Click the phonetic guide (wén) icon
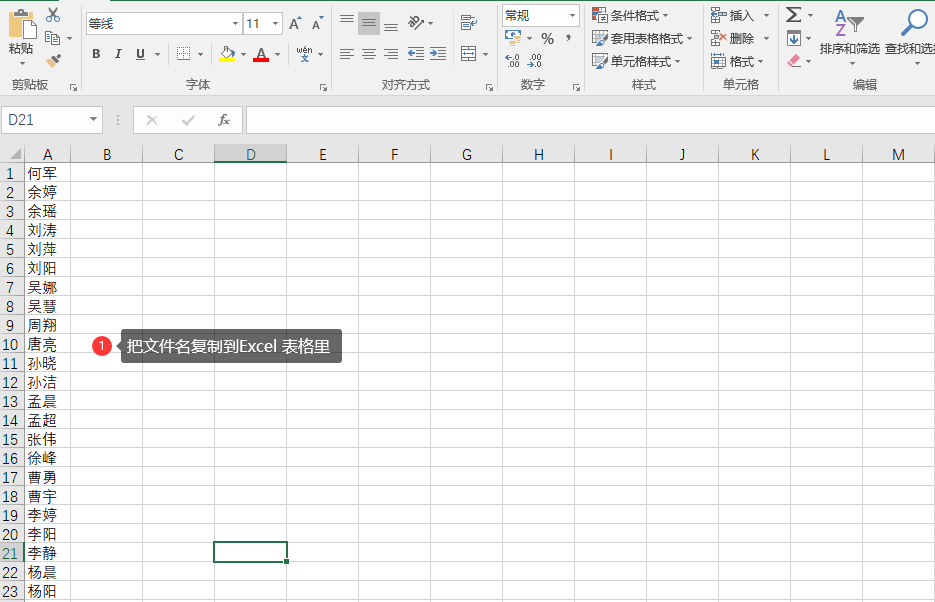Image resolution: width=935 pixels, height=602 pixels. pyautogui.click(x=305, y=54)
